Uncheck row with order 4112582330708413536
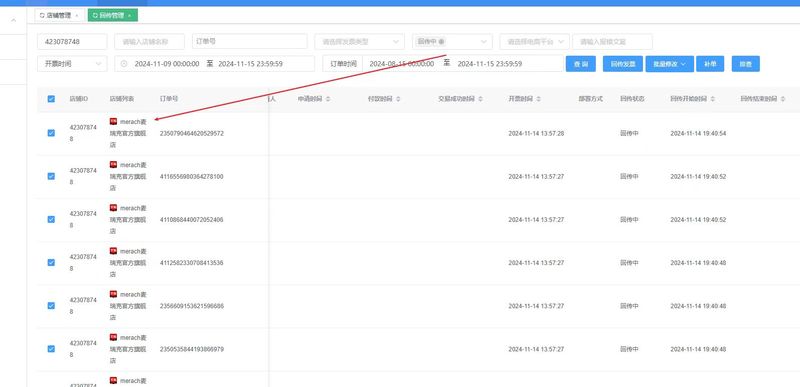This screenshot has width=800, height=387. tap(51, 263)
